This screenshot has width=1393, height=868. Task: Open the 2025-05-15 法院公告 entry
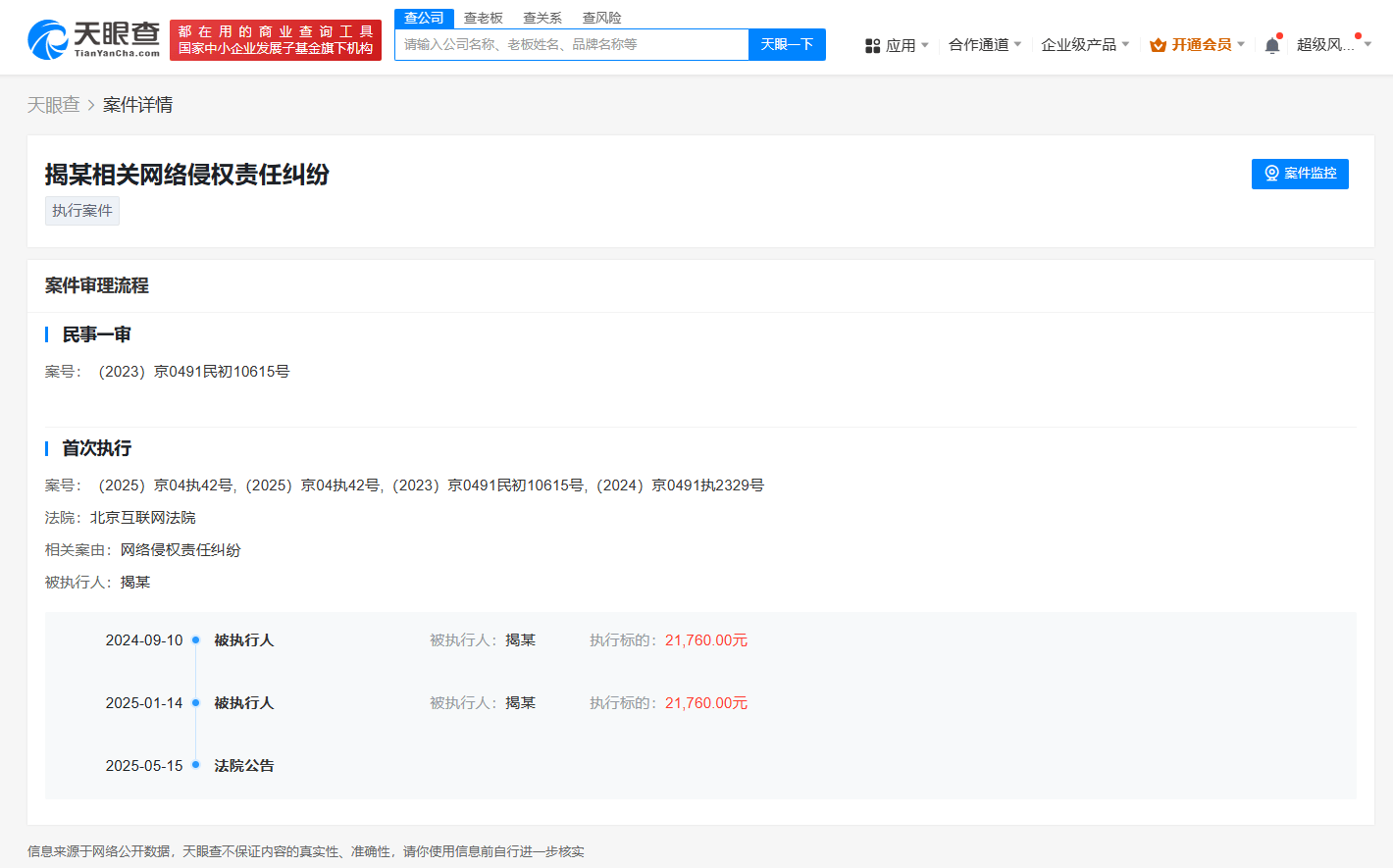coord(244,766)
